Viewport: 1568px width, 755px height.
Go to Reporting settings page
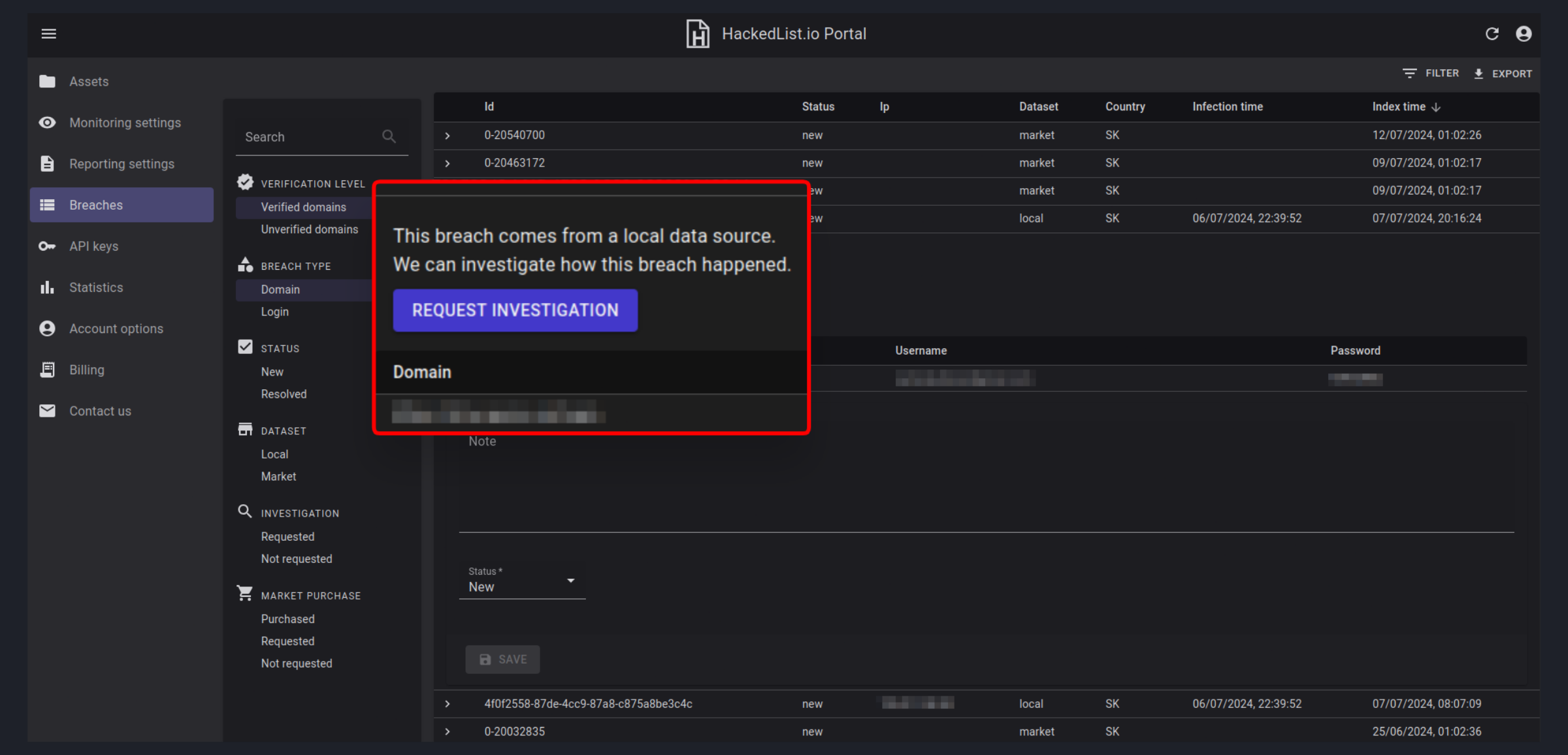122,164
